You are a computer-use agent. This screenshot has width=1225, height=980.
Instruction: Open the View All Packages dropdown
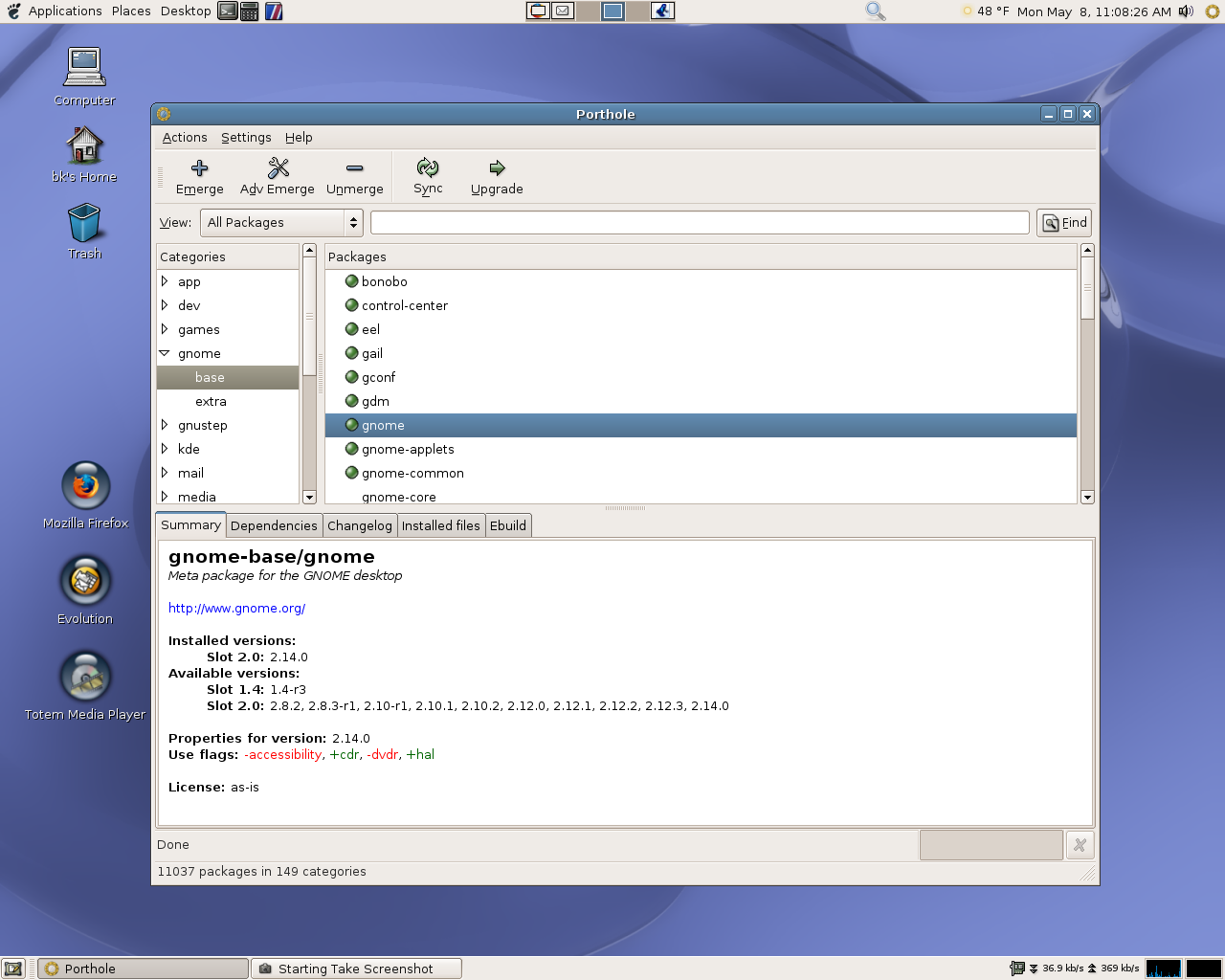click(281, 223)
